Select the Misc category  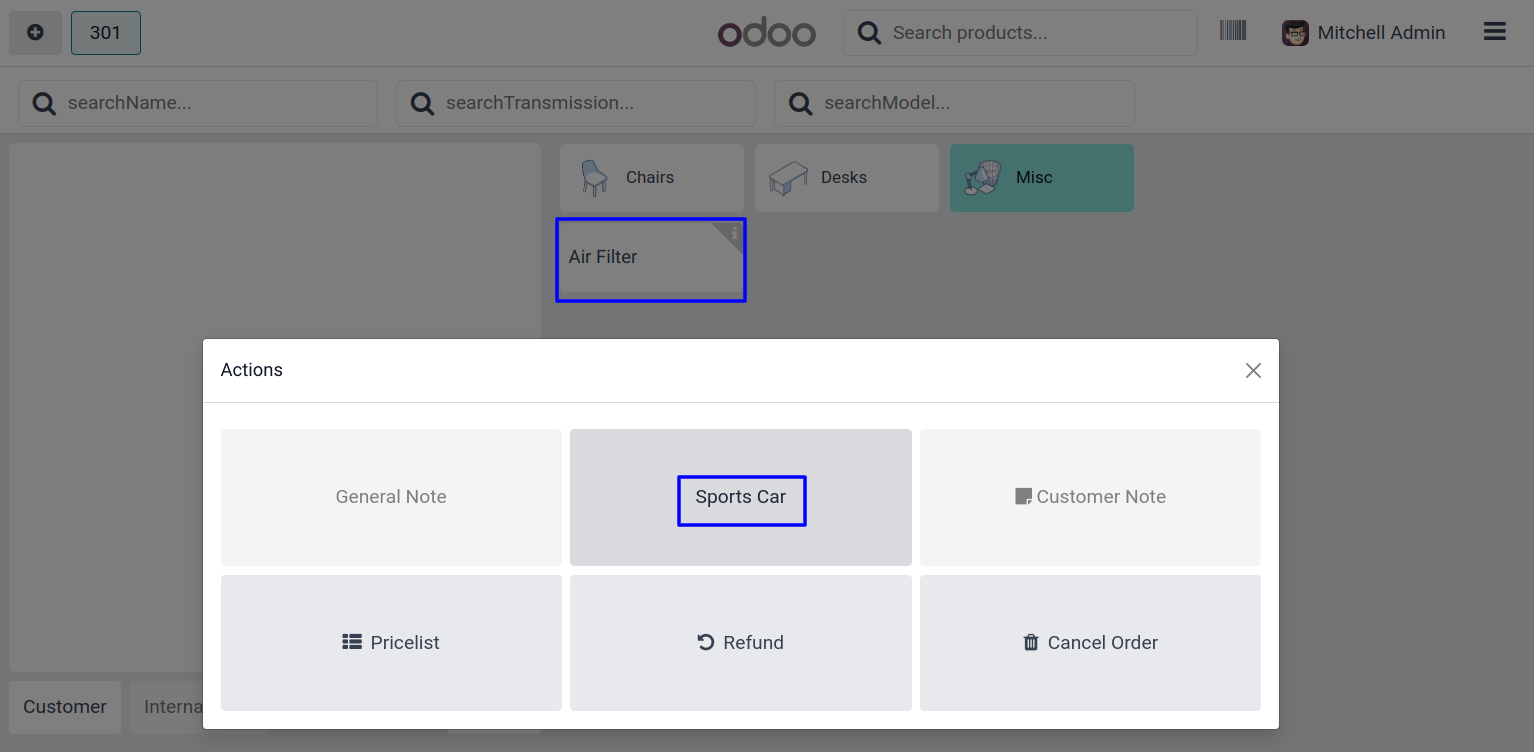(1041, 178)
